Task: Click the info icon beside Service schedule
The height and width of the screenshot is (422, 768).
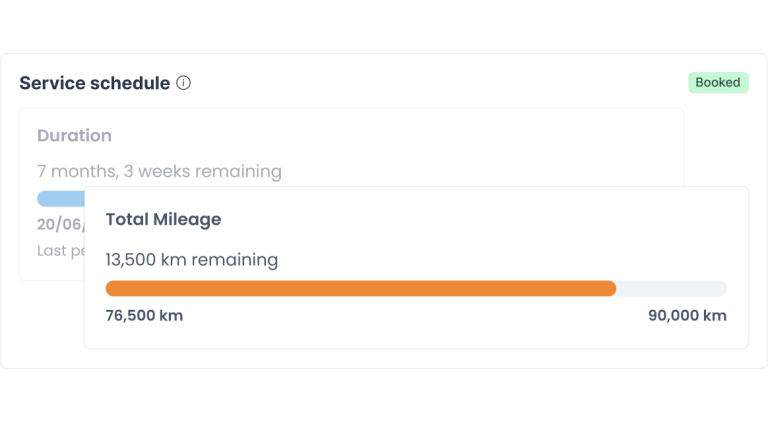Action: pyautogui.click(x=184, y=83)
